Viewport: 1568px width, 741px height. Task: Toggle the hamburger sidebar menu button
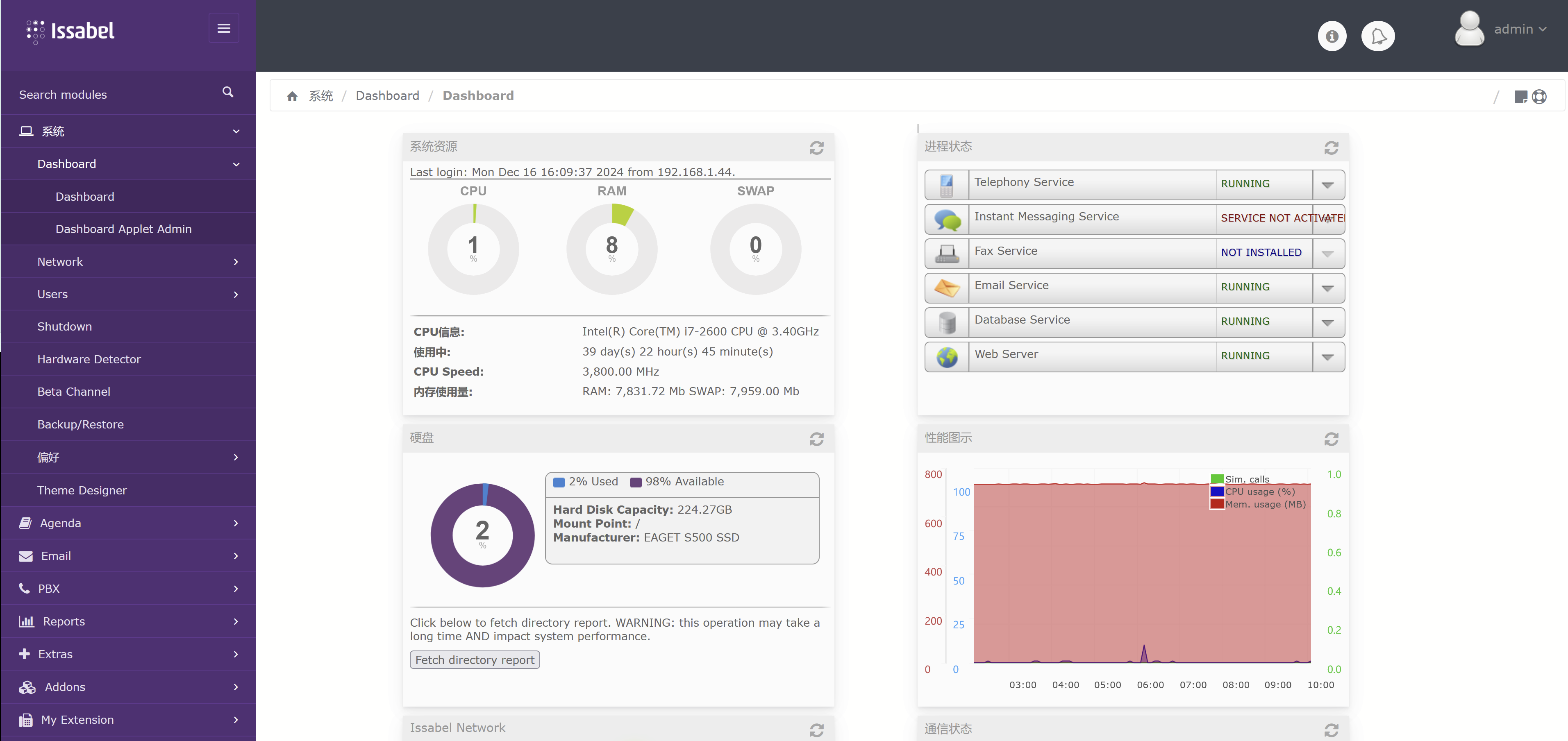tap(223, 28)
